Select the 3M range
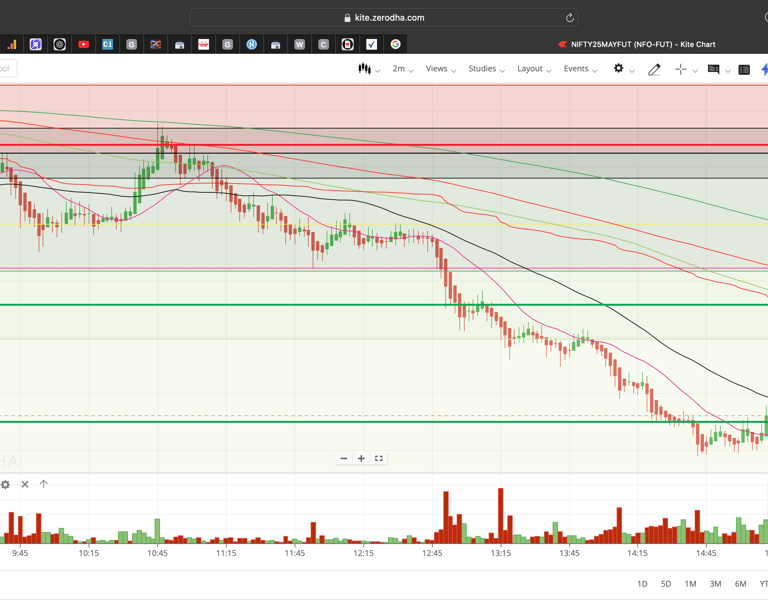The image size is (768, 600). click(715, 584)
